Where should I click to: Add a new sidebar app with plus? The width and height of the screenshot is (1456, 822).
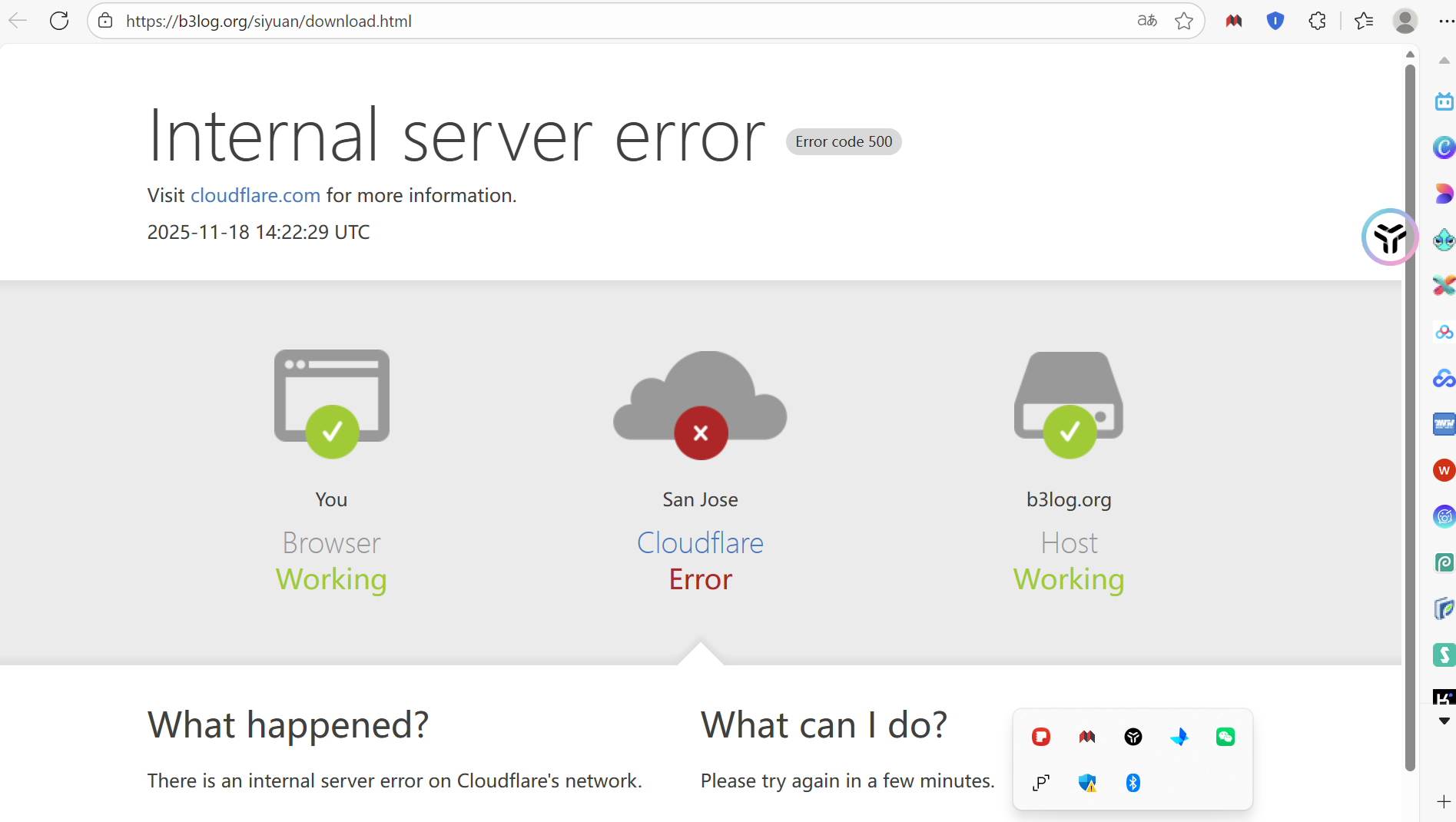[1444, 802]
